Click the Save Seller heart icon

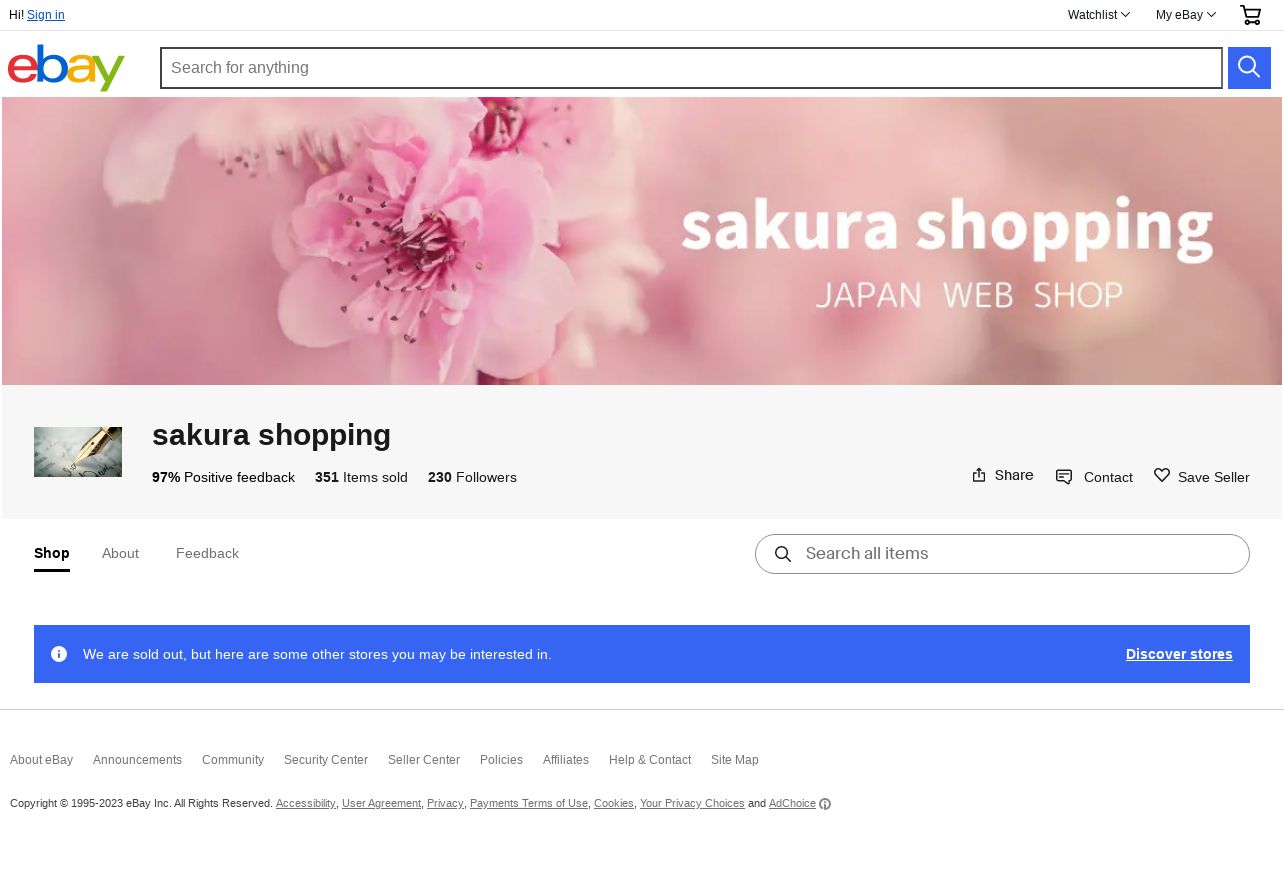pyautogui.click(x=1162, y=476)
